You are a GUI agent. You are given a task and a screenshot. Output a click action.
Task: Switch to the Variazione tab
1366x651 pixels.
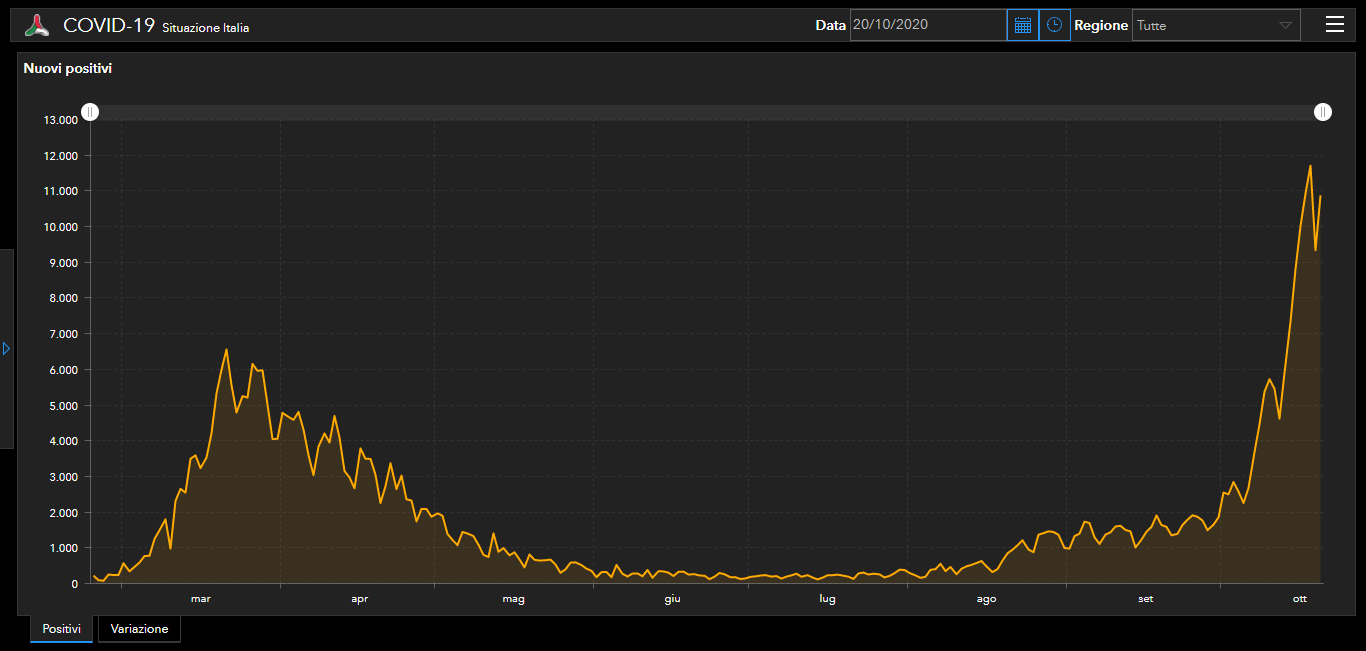tap(139, 629)
